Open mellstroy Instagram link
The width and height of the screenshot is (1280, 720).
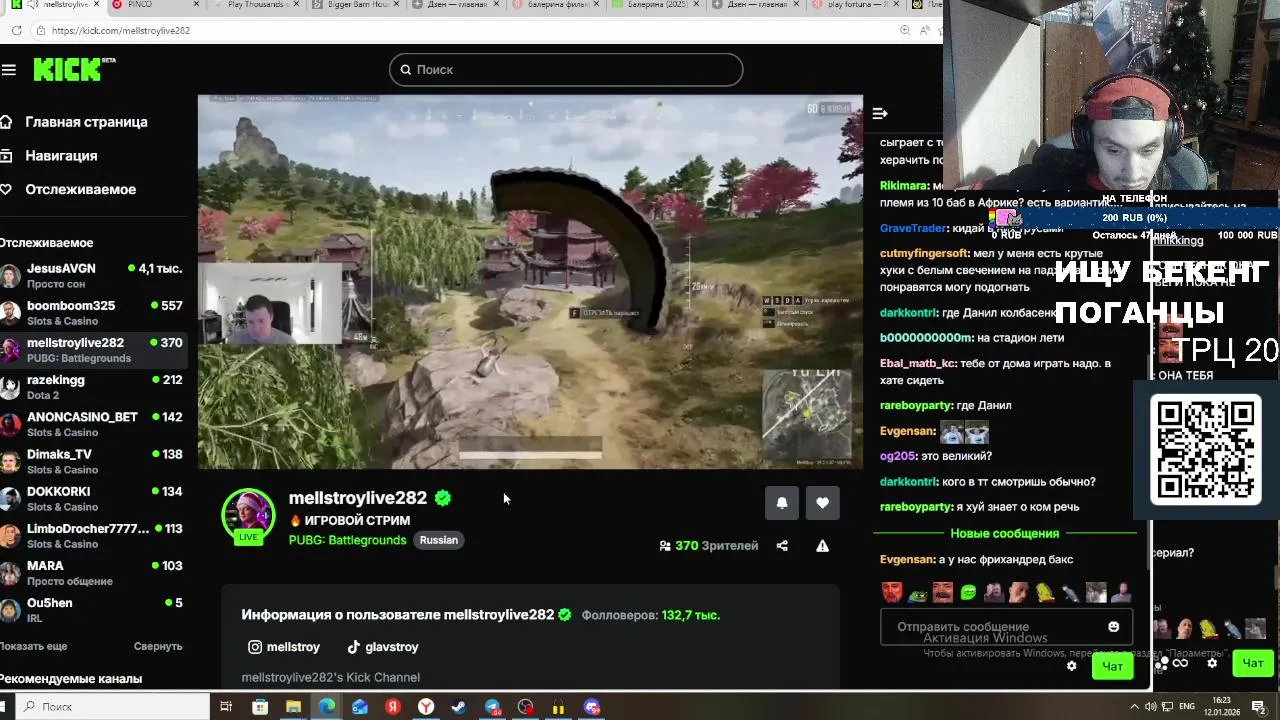[x=284, y=647]
